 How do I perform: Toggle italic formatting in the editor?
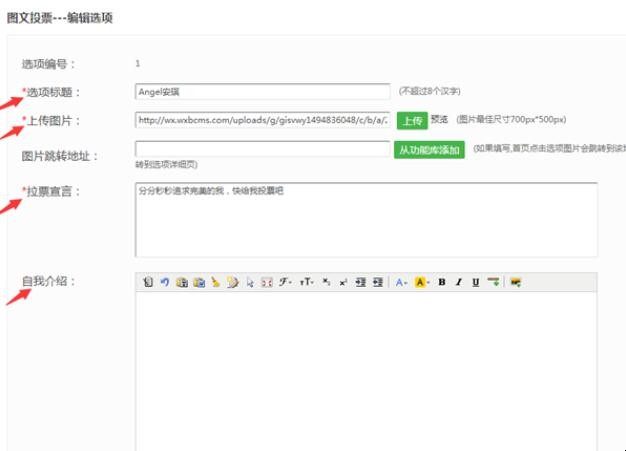(x=459, y=283)
